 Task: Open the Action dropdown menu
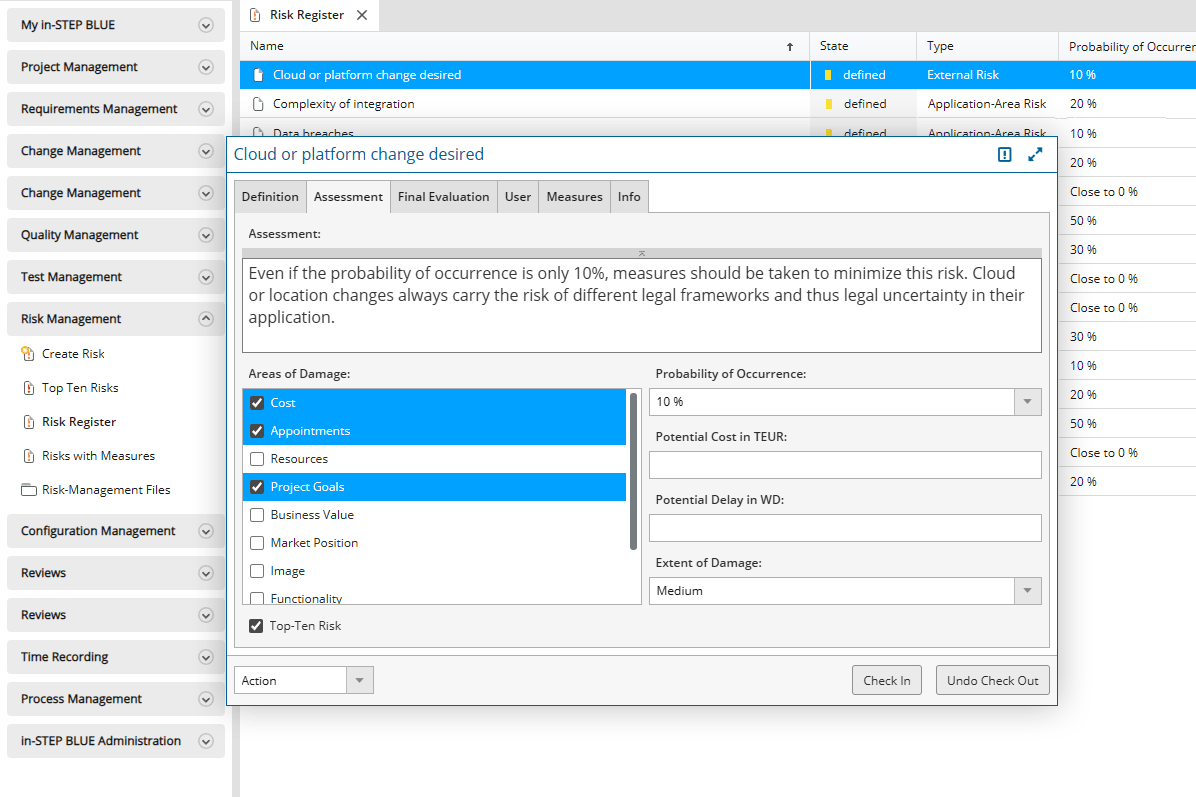[x=359, y=681]
